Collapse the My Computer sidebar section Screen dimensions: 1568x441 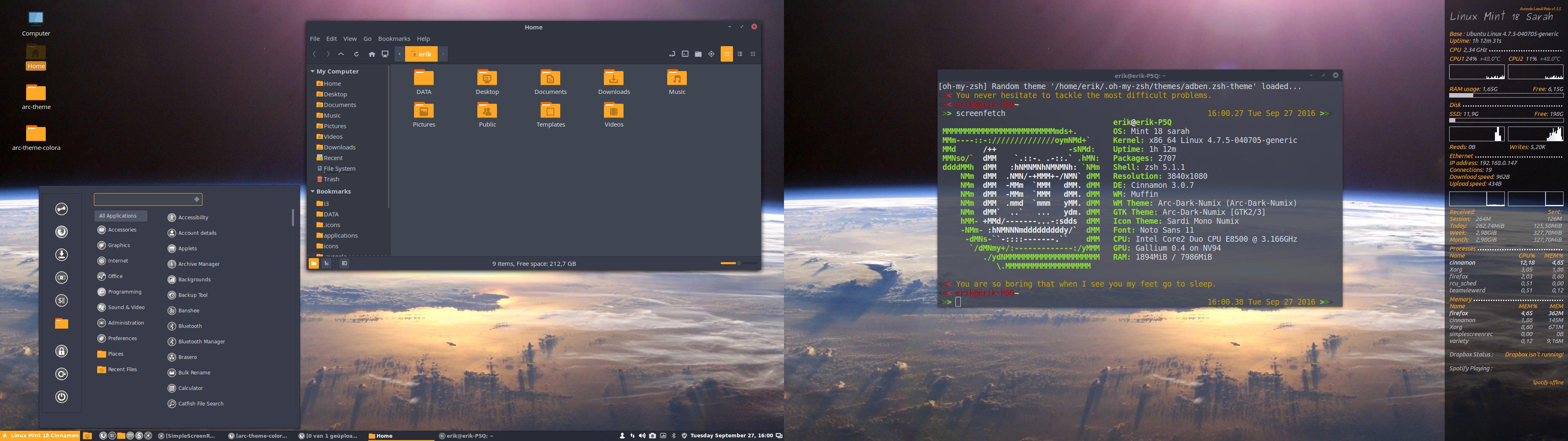pyautogui.click(x=312, y=72)
